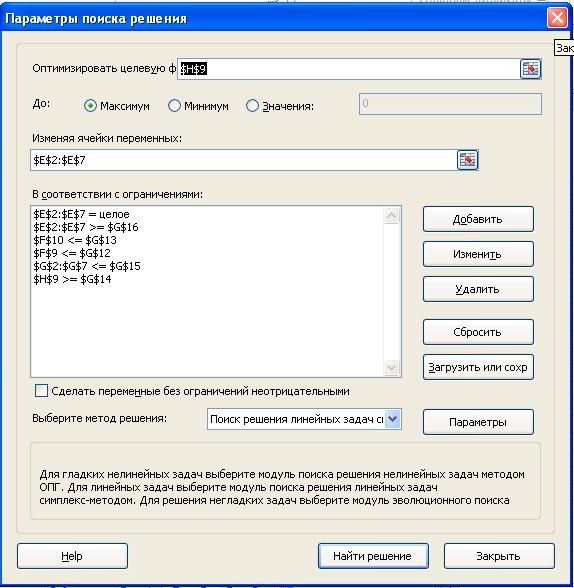Close the Solver Parameters dialog with the X
Viewport: 574px width, 588px height.
[557, 18]
